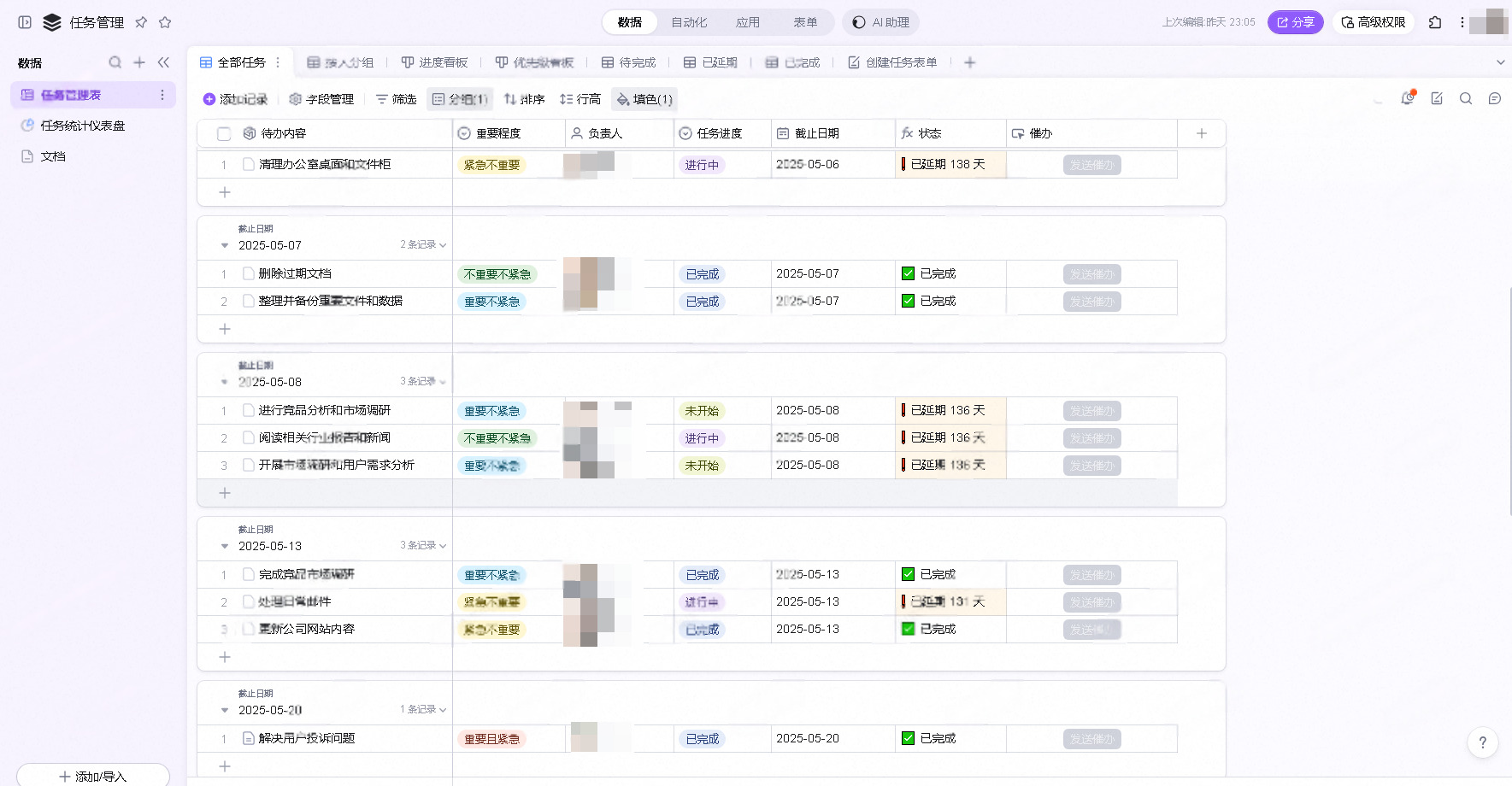Add a new column with plus icon
Viewport: 1512px width, 786px height.
pos(1201,133)
